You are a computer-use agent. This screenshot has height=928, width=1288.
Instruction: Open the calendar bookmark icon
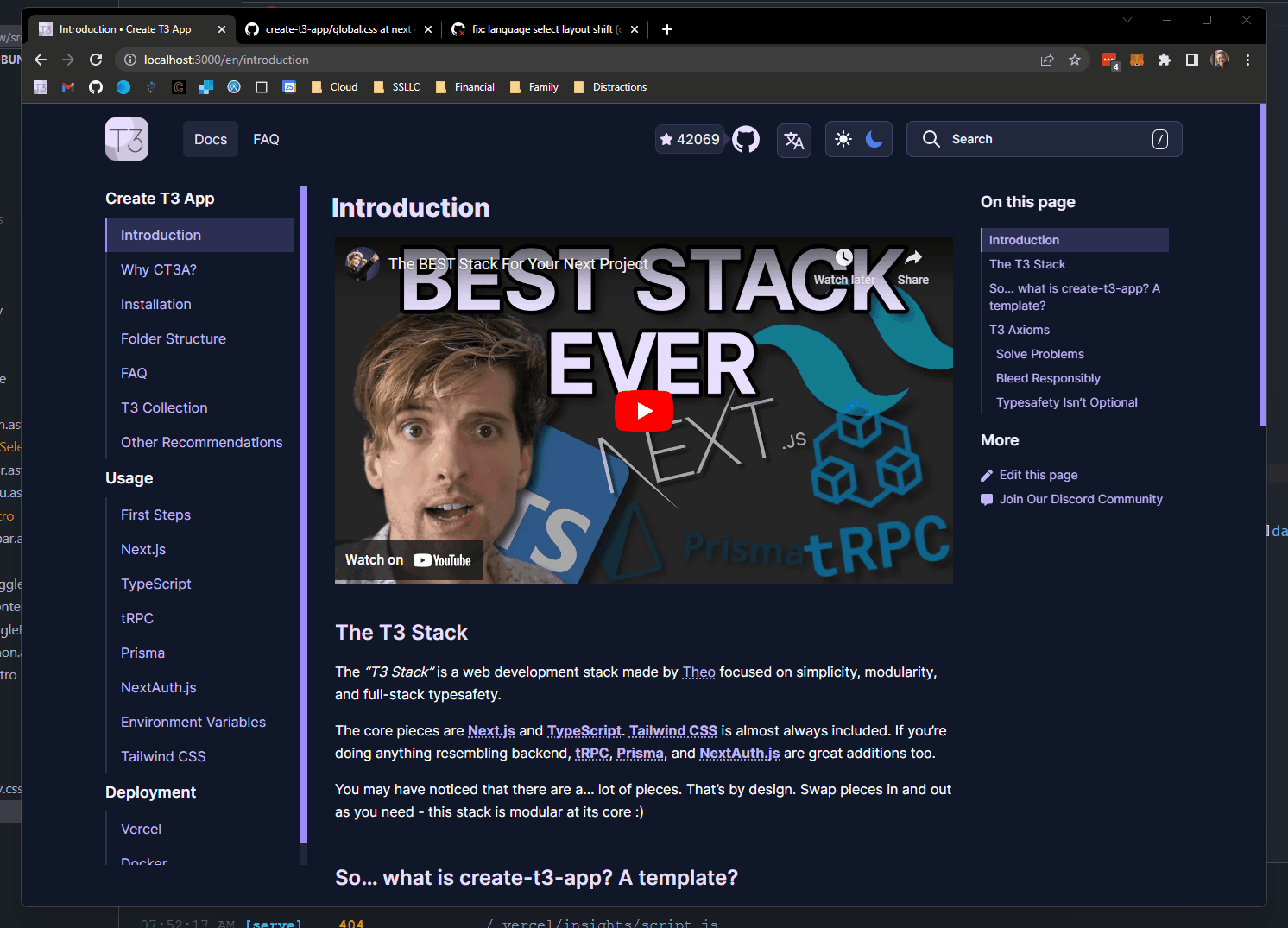pyautogui.click(x=289, y=87)
